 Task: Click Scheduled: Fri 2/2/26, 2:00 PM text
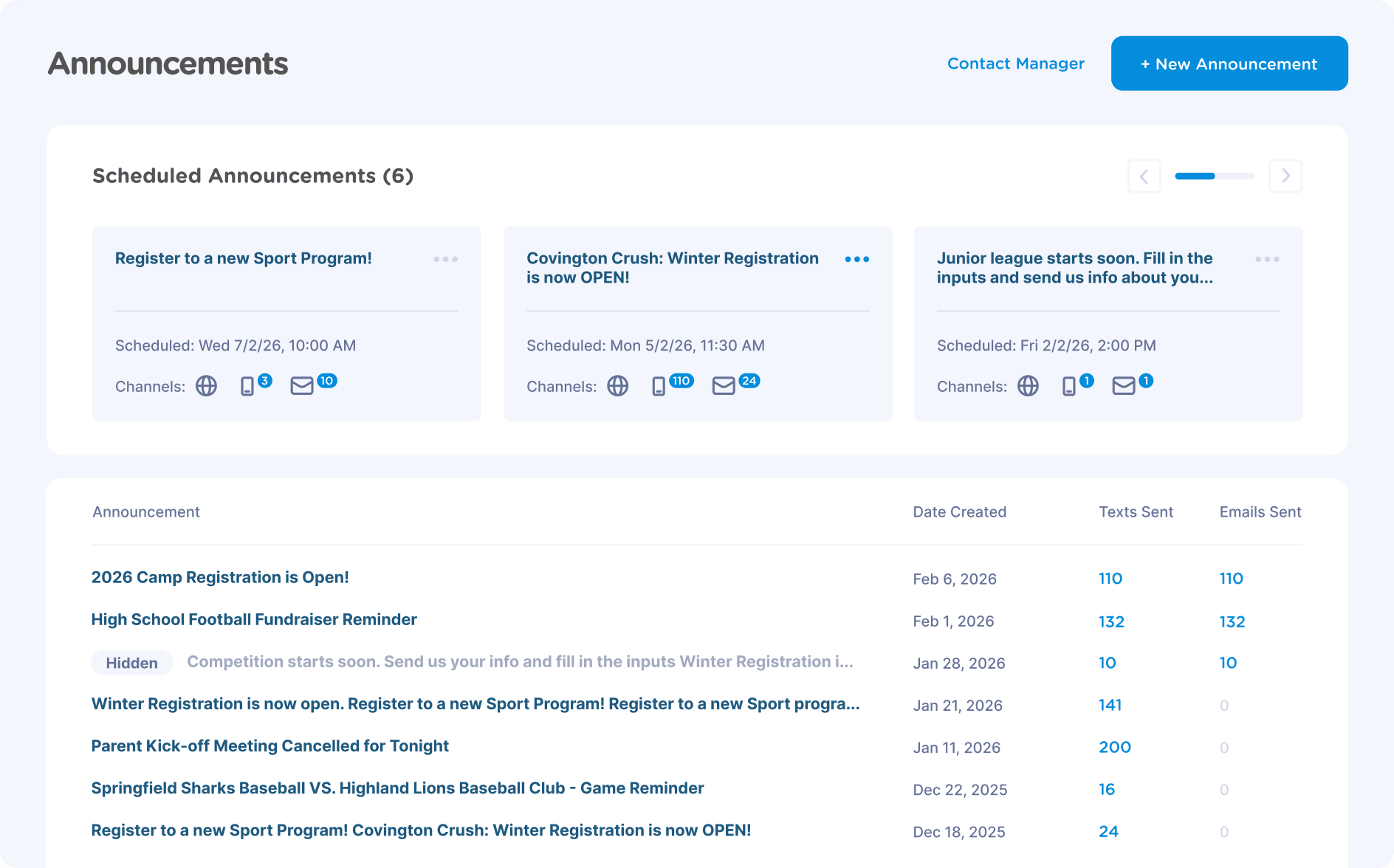(x=1047, y=345)
